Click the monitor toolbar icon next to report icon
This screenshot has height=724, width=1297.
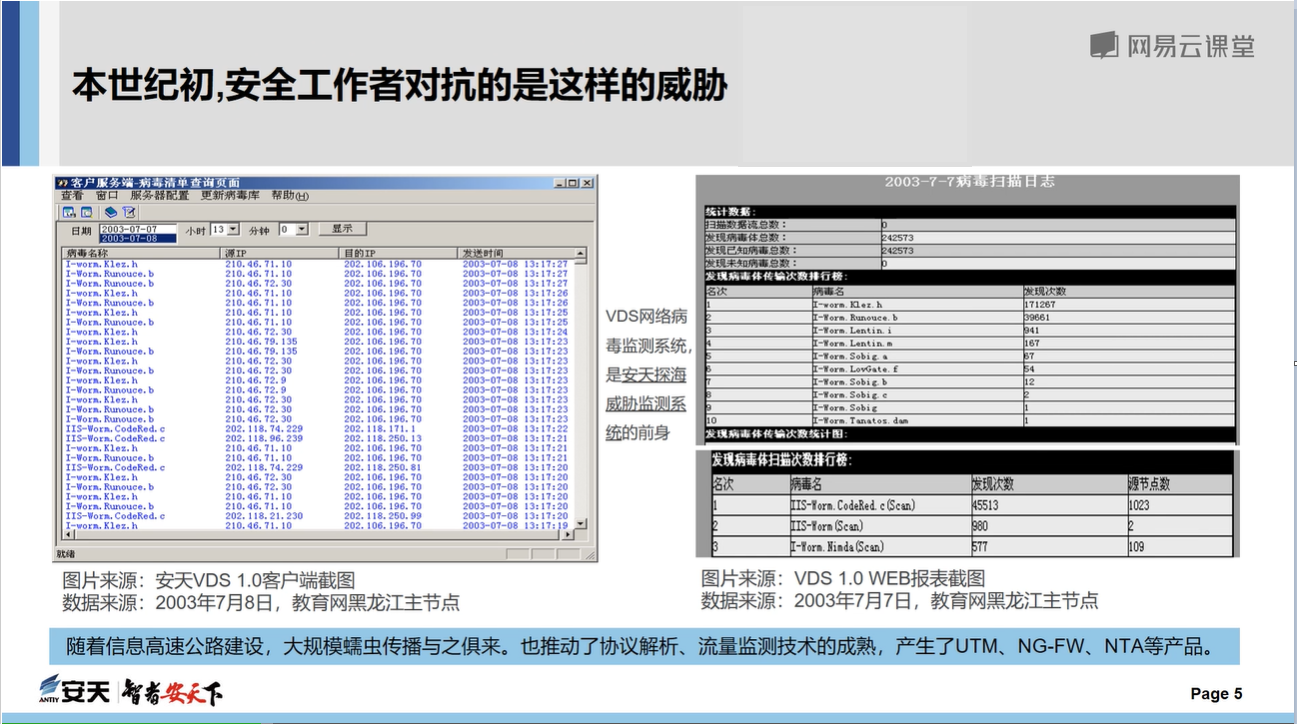(x=87, y=212)
